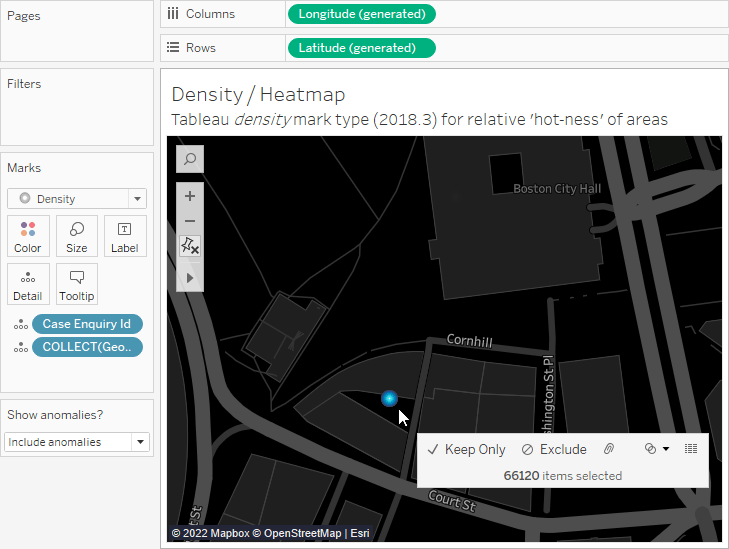Click paperclip group members icon

point(609,449)
